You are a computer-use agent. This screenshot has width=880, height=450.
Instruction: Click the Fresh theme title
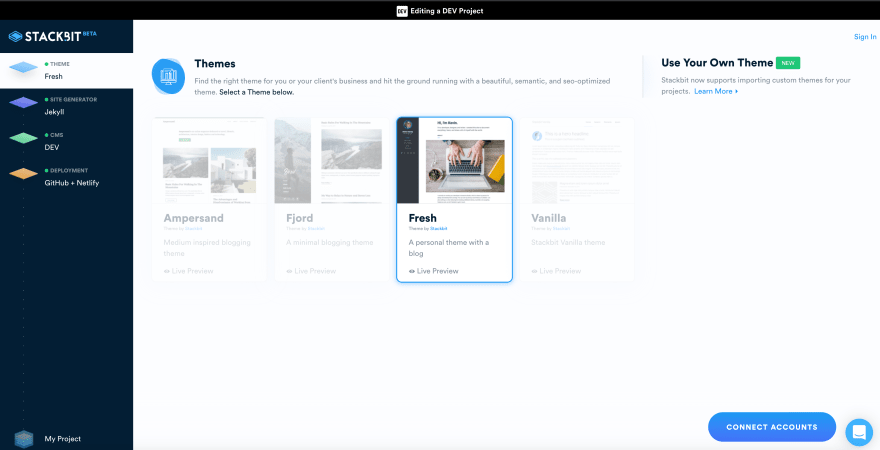[x=423, y=218]
